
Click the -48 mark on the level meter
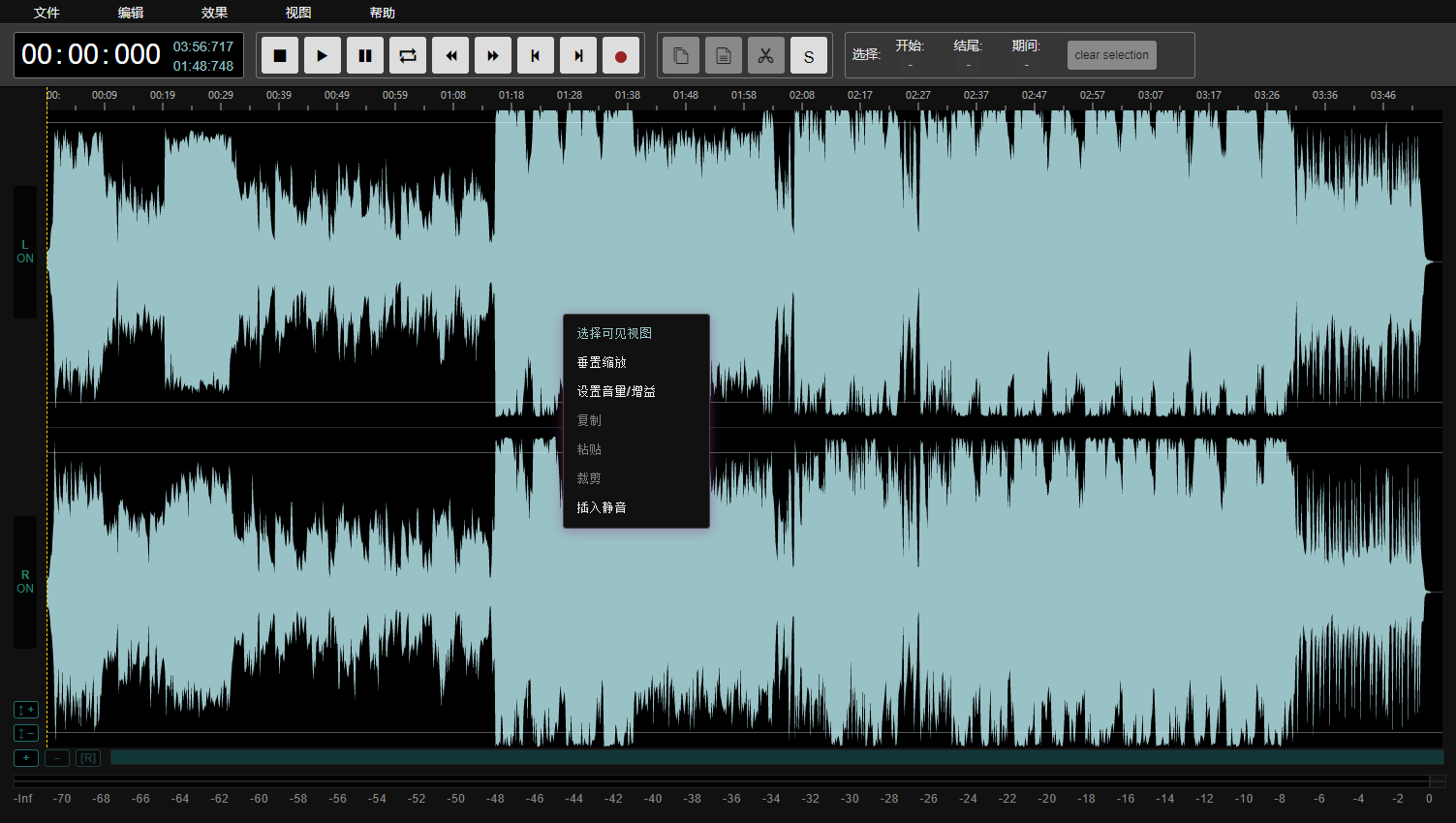click(495, 799)
